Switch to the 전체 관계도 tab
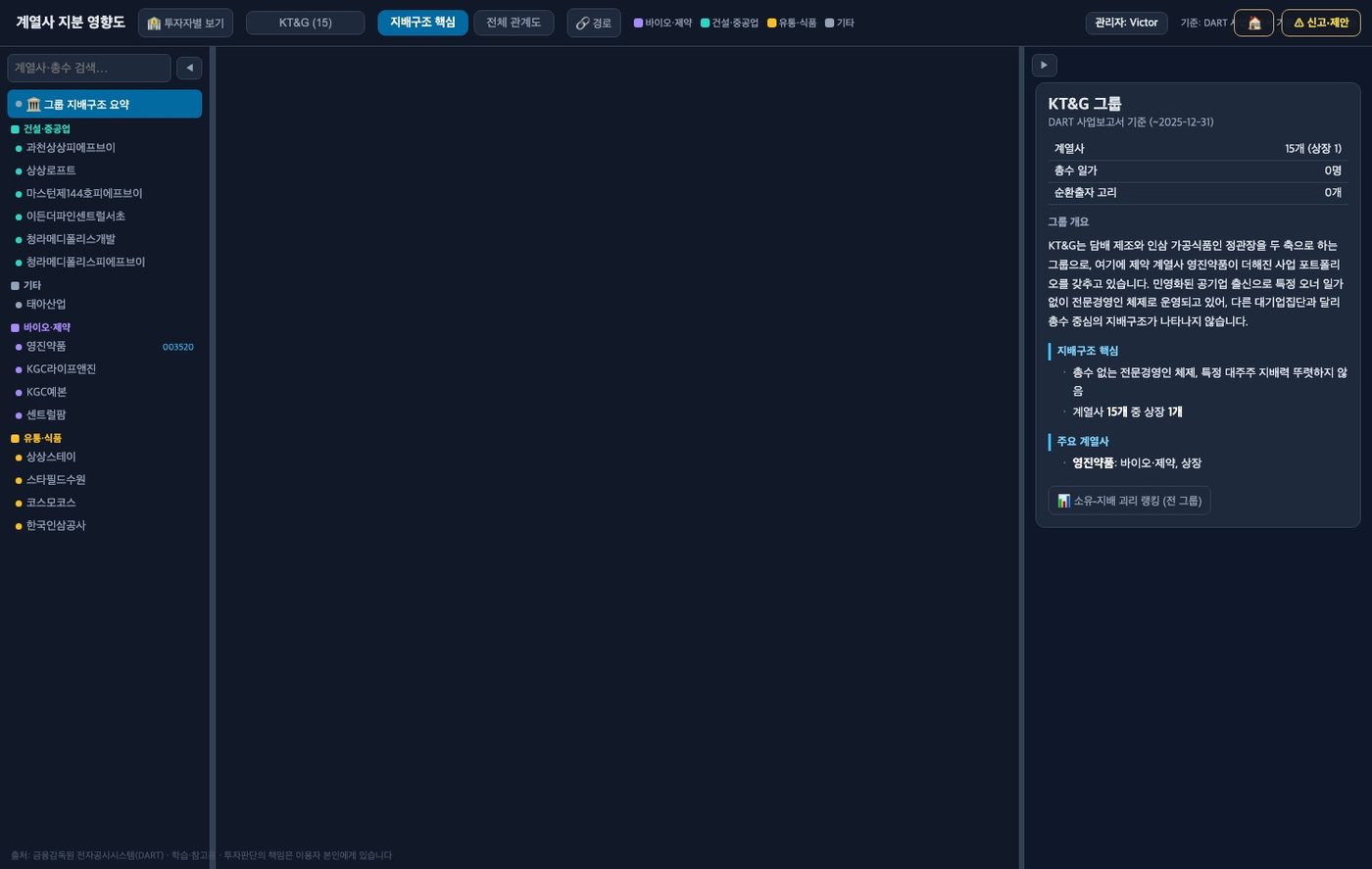 pos(514,23)
